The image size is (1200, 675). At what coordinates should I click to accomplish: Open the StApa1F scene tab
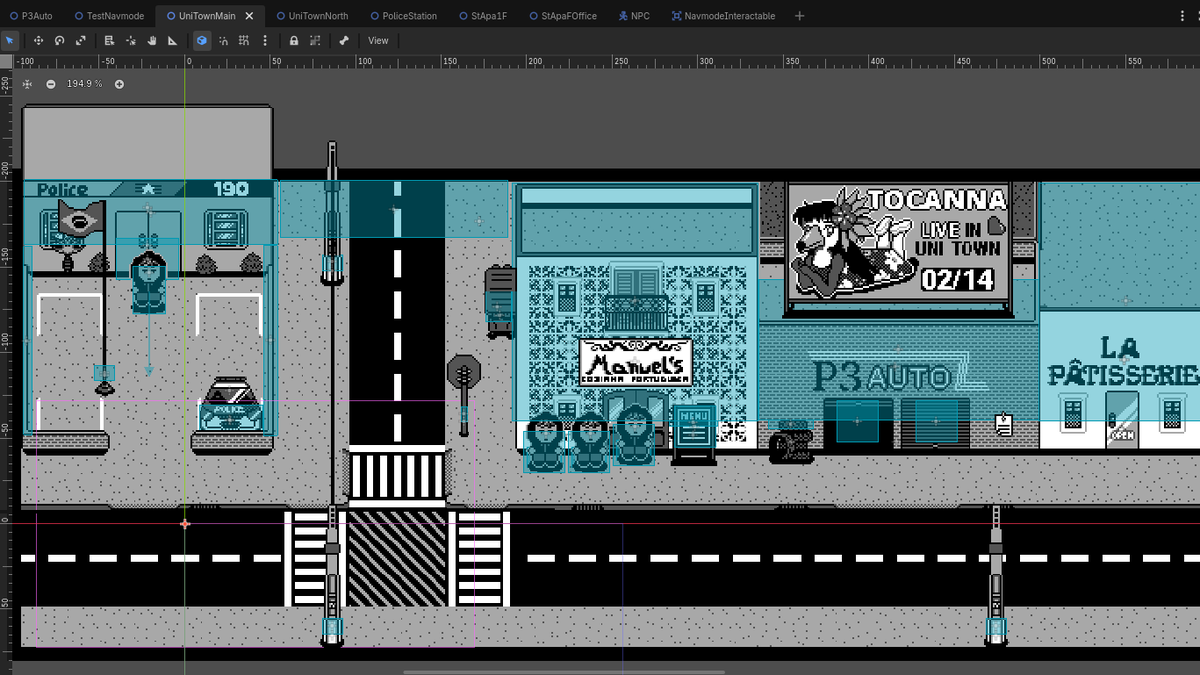point(483,16)
